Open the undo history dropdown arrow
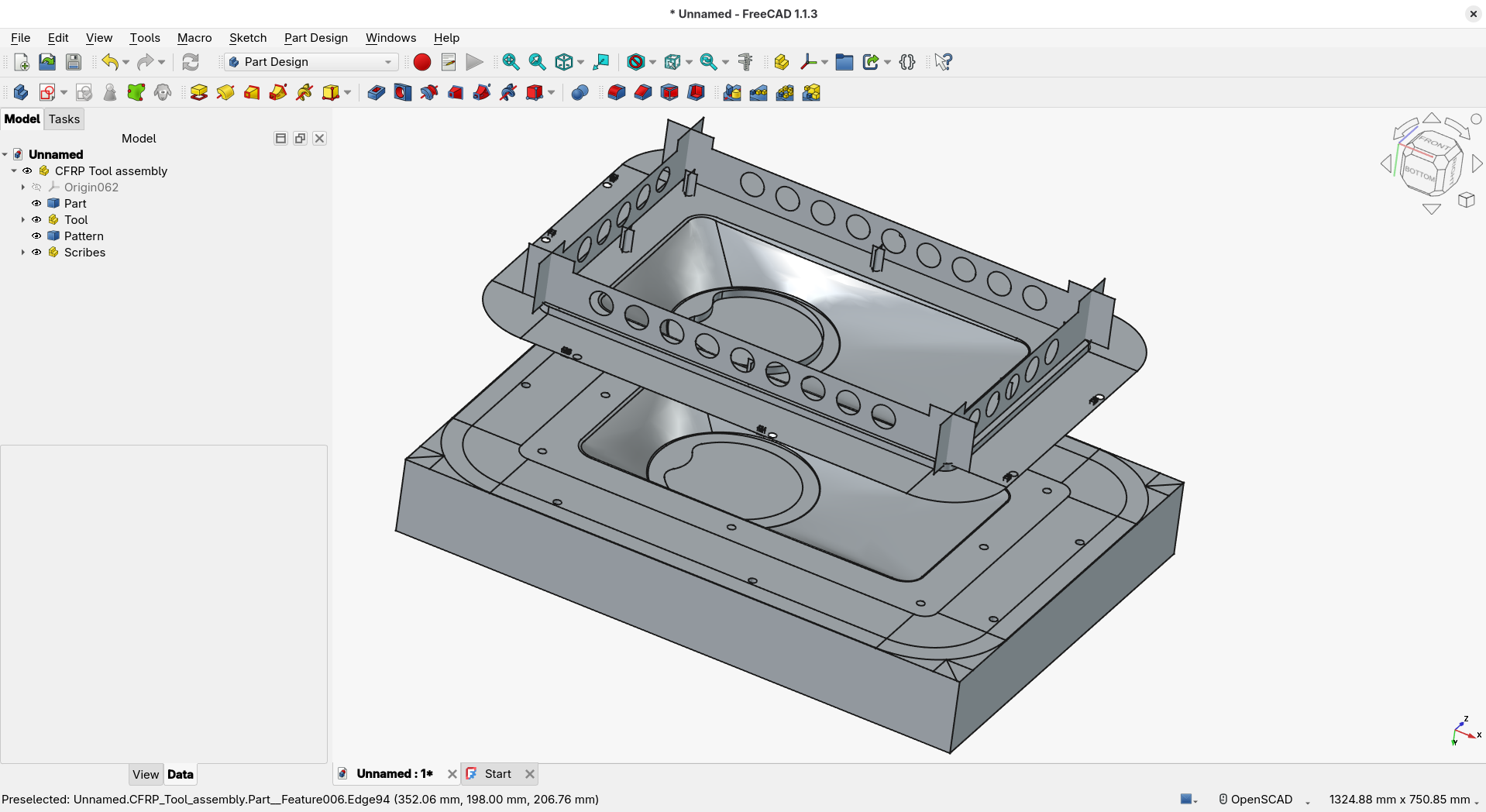Viewport: 1486px width, 812px height. (x=126, y=62)
